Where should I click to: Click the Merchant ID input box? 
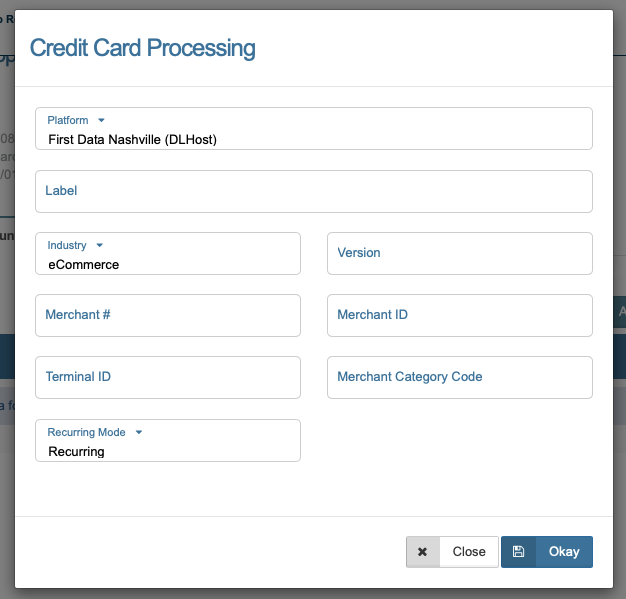(x=459, y=315)
